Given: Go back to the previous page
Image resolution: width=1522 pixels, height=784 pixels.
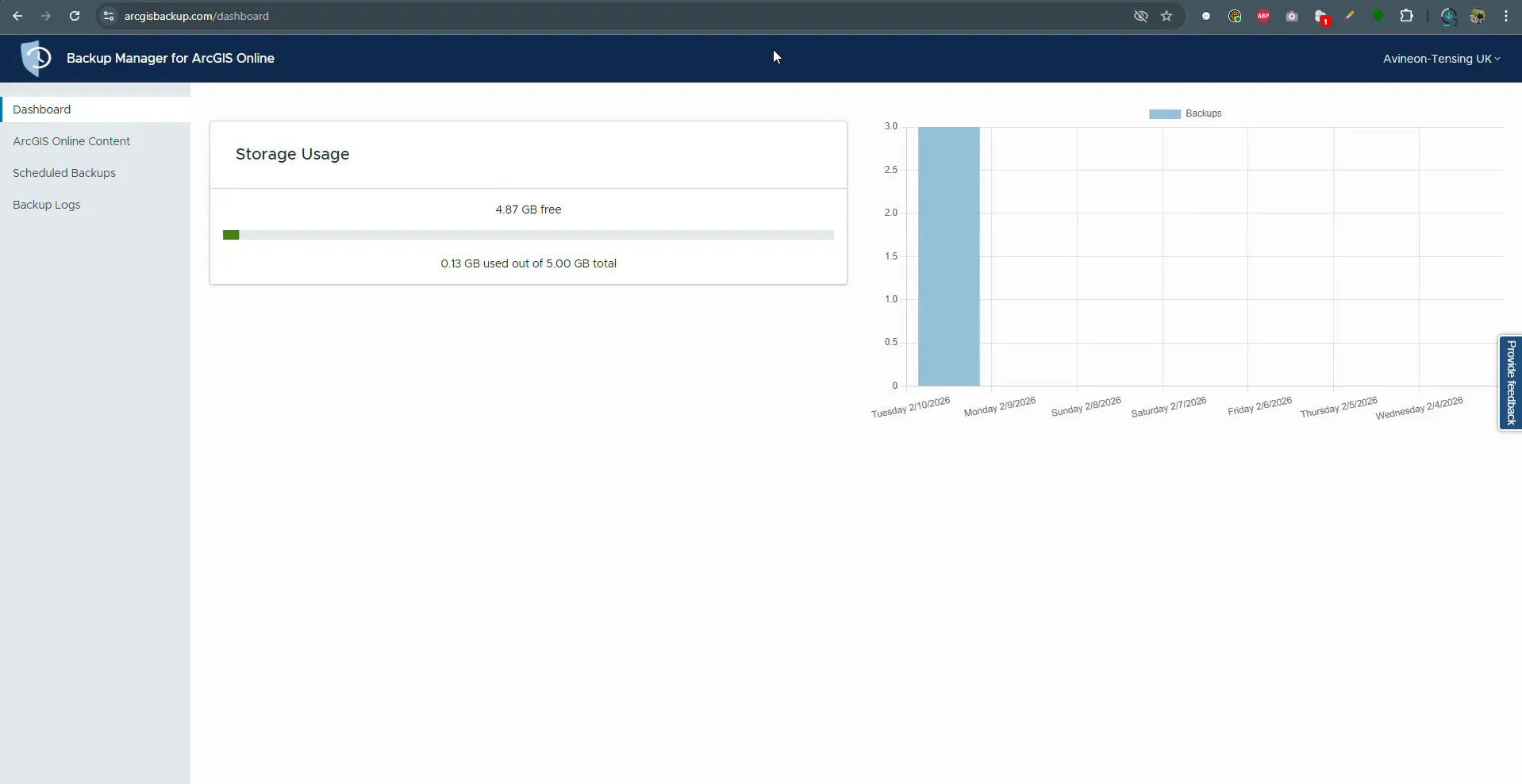Looking at the screenshot, I should pyautogui.click(x=17, y=16).
